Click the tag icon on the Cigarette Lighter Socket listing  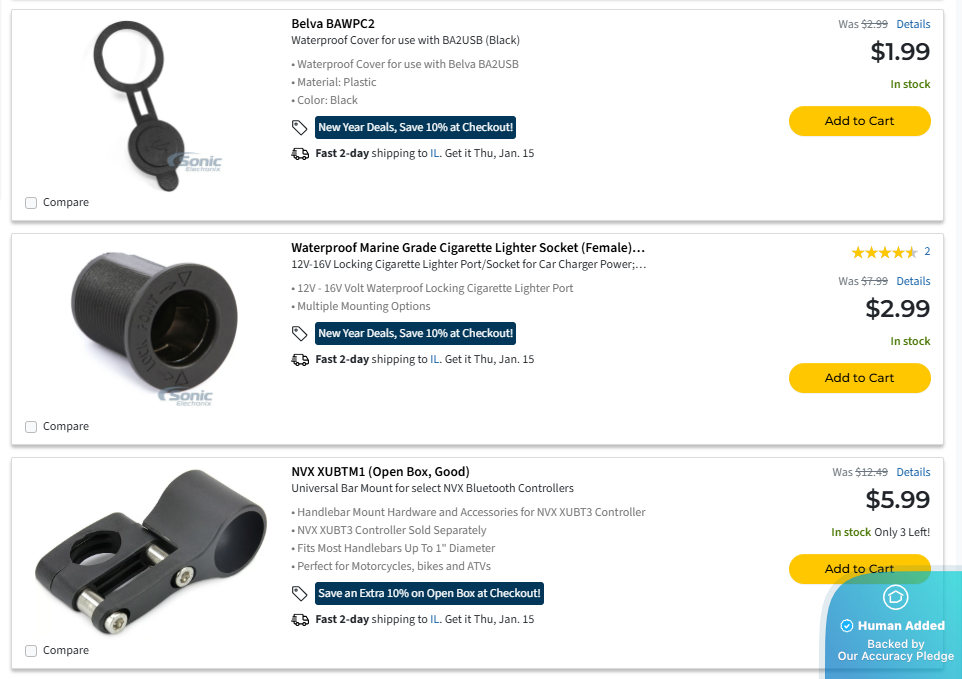pos(299,333)
